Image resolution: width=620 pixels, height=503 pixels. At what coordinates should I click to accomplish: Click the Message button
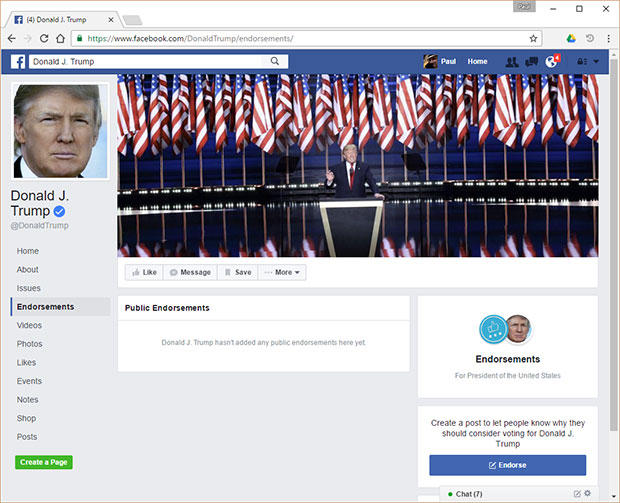(190, 272)
